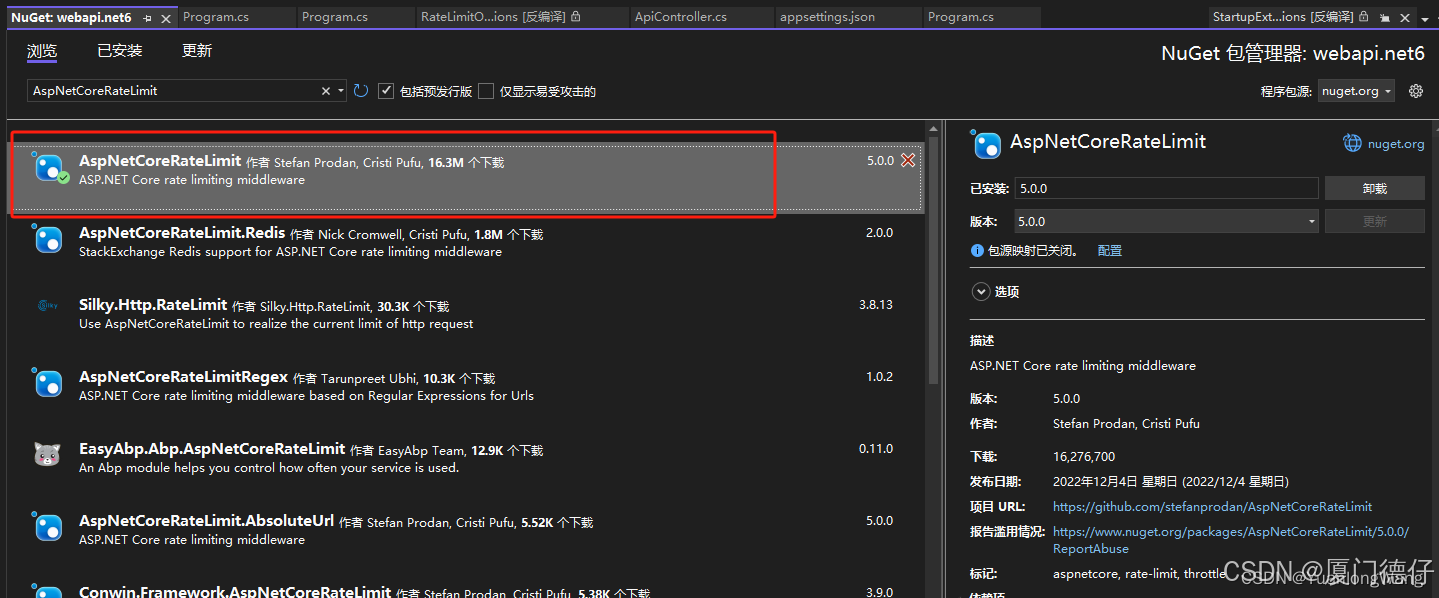Screen dimensions: 1439x598
Task: Uninstall AspNetCoreRateLimit via red X icon
Action: point(908,161)
